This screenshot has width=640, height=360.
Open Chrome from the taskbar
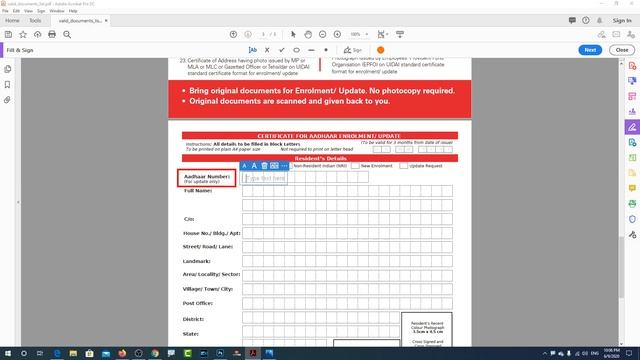pyautogui.click(x=155, y=353)
